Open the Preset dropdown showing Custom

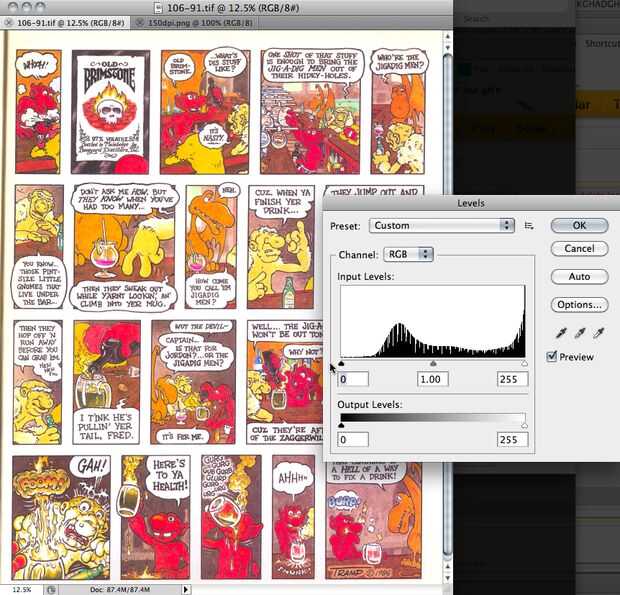tap(442, 226)
